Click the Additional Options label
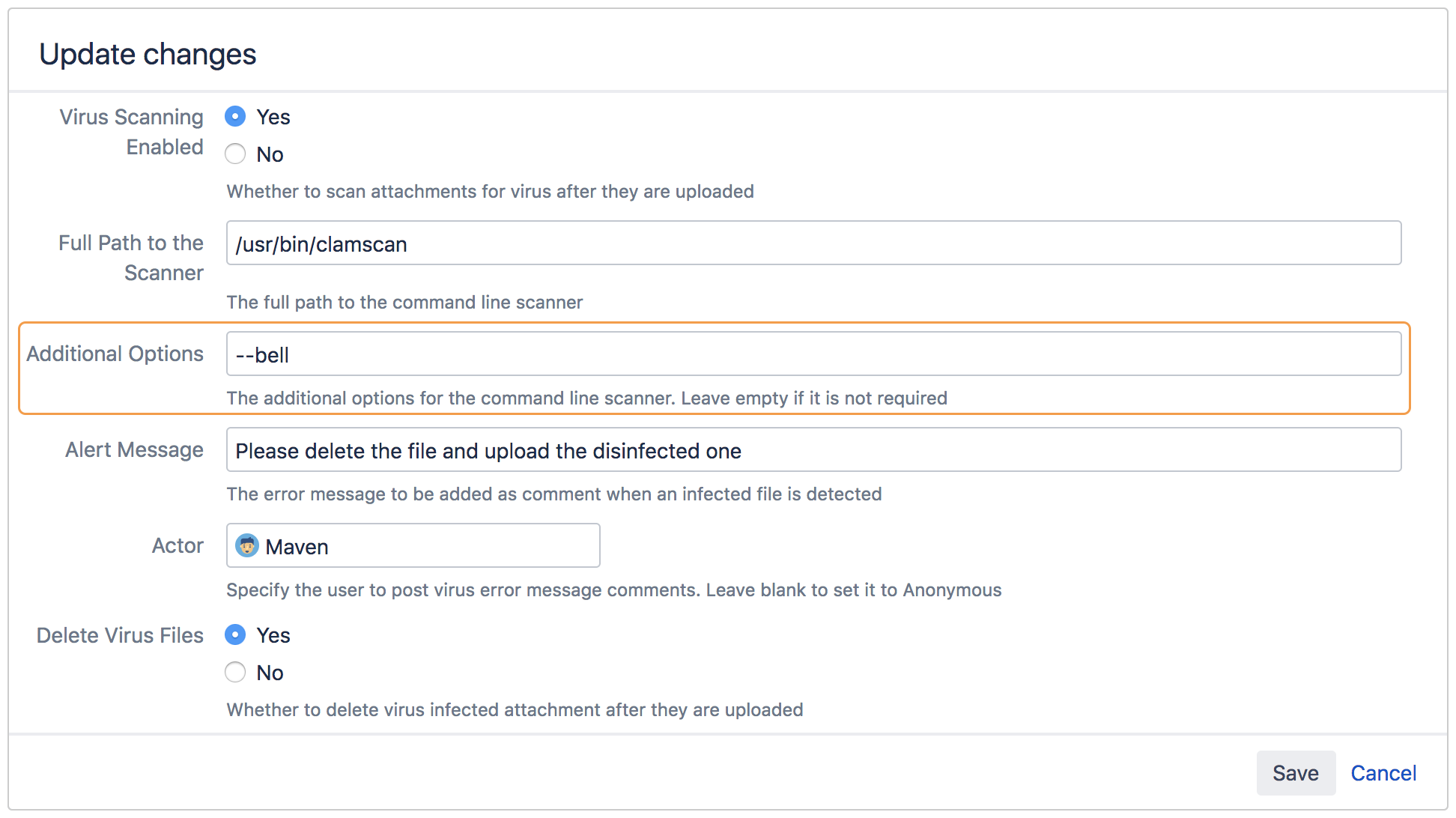Screen dimensions: 1456x818 click(x=115, y=353)
